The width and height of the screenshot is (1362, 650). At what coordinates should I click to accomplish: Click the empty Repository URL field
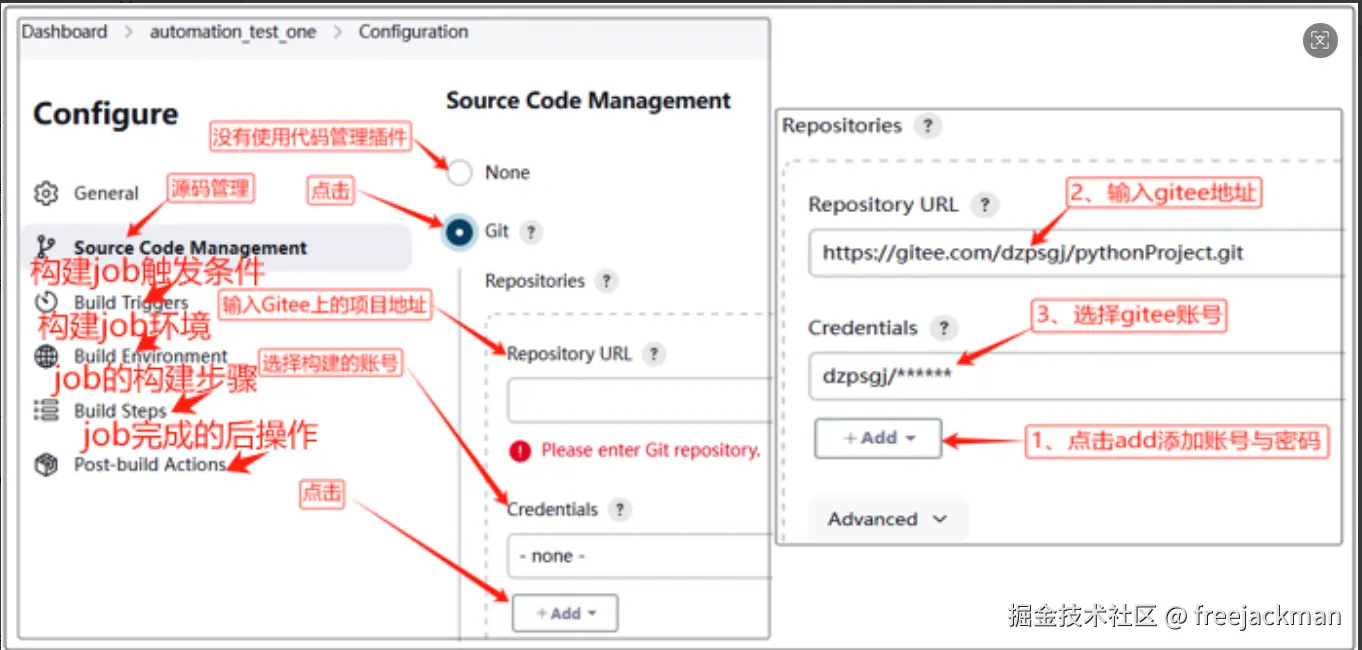coord(638,401)
